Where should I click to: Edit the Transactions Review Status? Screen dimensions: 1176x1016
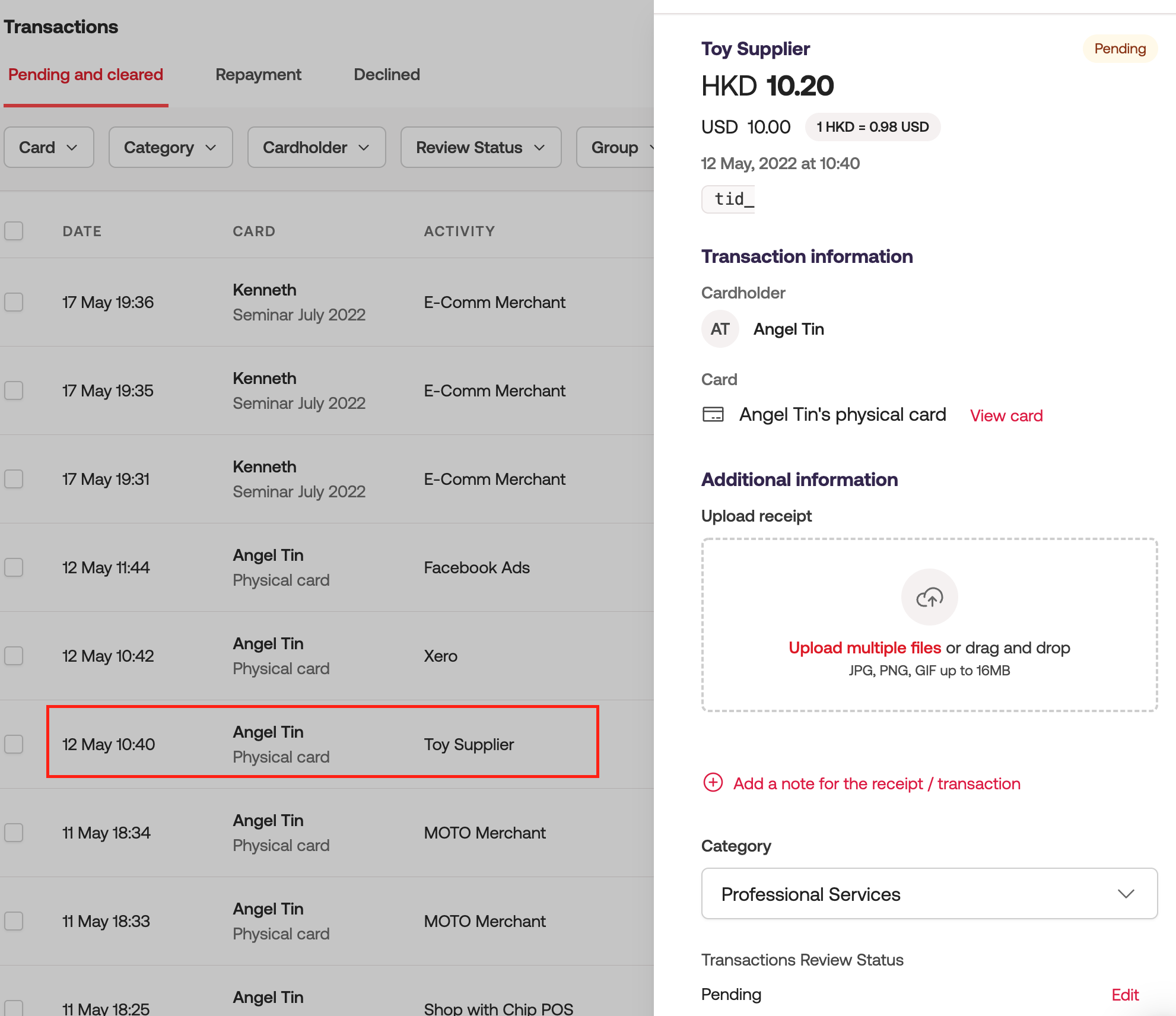1124,995
